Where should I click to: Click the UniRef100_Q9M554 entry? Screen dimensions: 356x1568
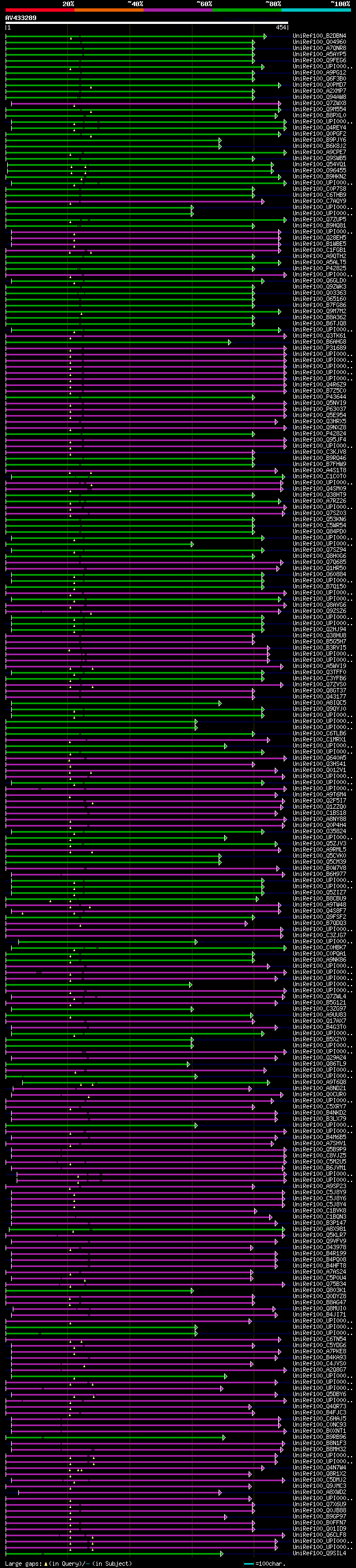click(319, 109)
